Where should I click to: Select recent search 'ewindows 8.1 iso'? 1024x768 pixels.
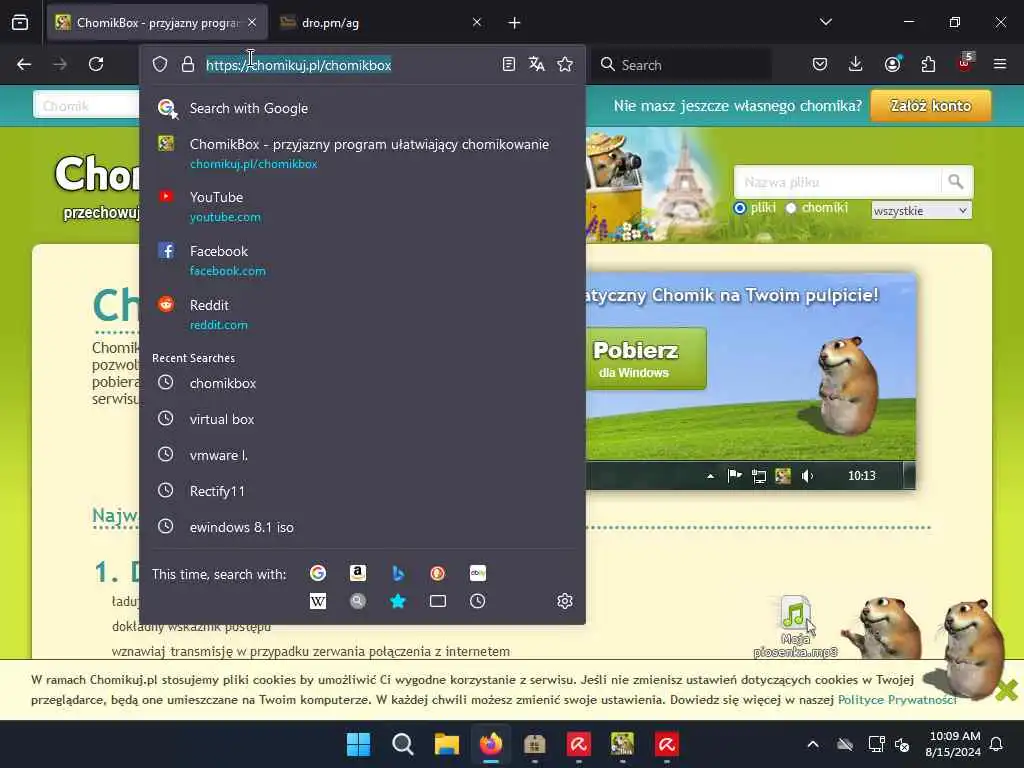362,527
